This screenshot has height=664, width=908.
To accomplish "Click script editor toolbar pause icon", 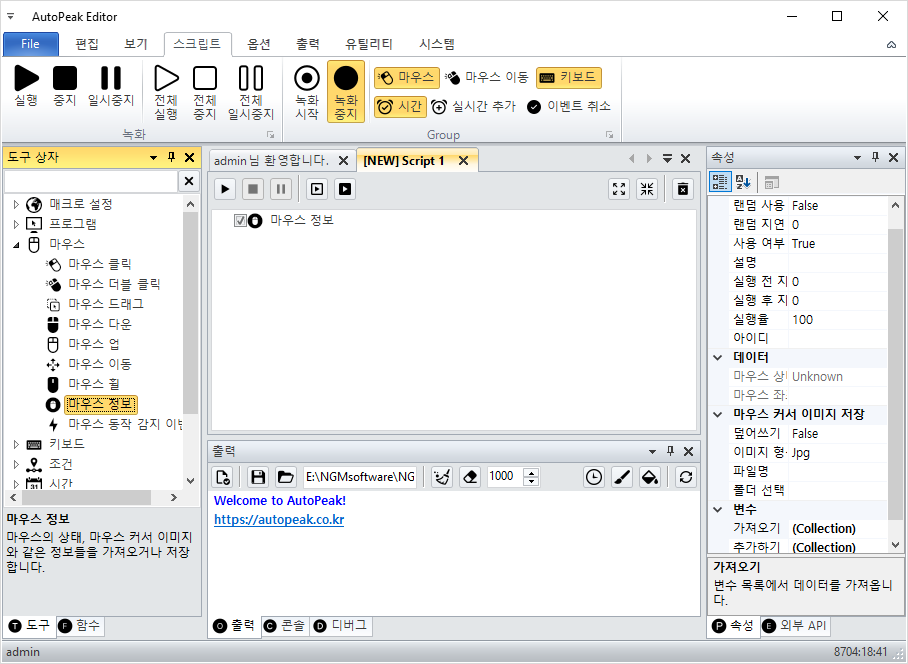I will tap(281, 189).
